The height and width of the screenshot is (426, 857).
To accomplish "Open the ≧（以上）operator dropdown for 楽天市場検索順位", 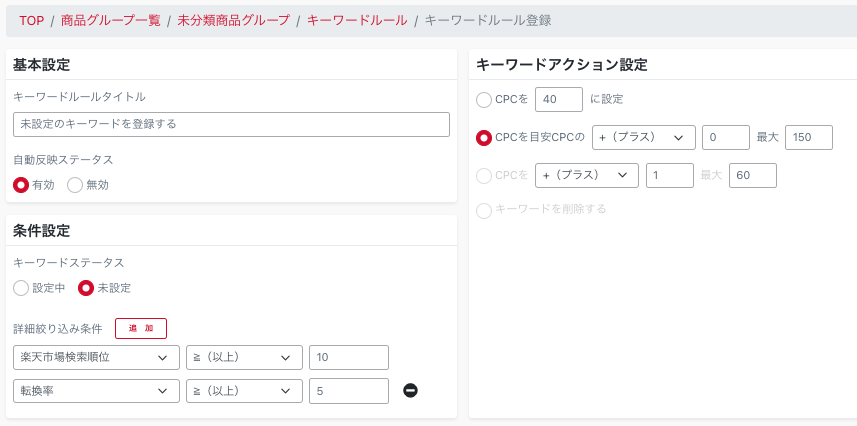I will 244,358.
